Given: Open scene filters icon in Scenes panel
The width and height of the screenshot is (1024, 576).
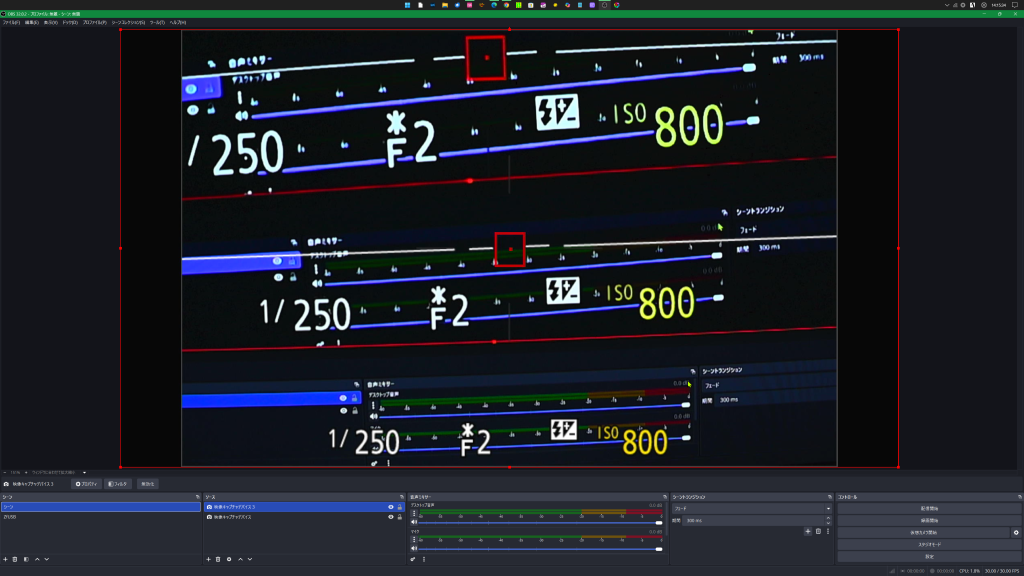Looking at the screenshot, I should click(26, 559).
